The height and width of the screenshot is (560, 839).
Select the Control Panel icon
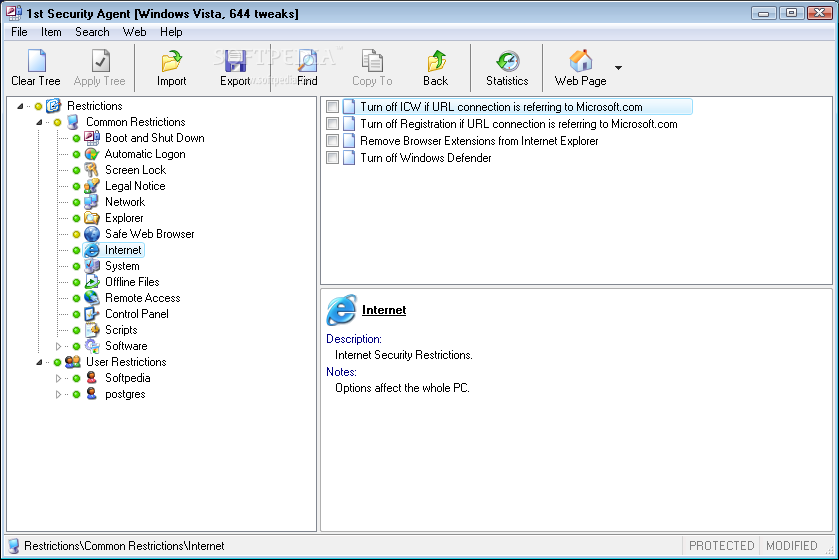pyautogui.click(x=92, y=314)
